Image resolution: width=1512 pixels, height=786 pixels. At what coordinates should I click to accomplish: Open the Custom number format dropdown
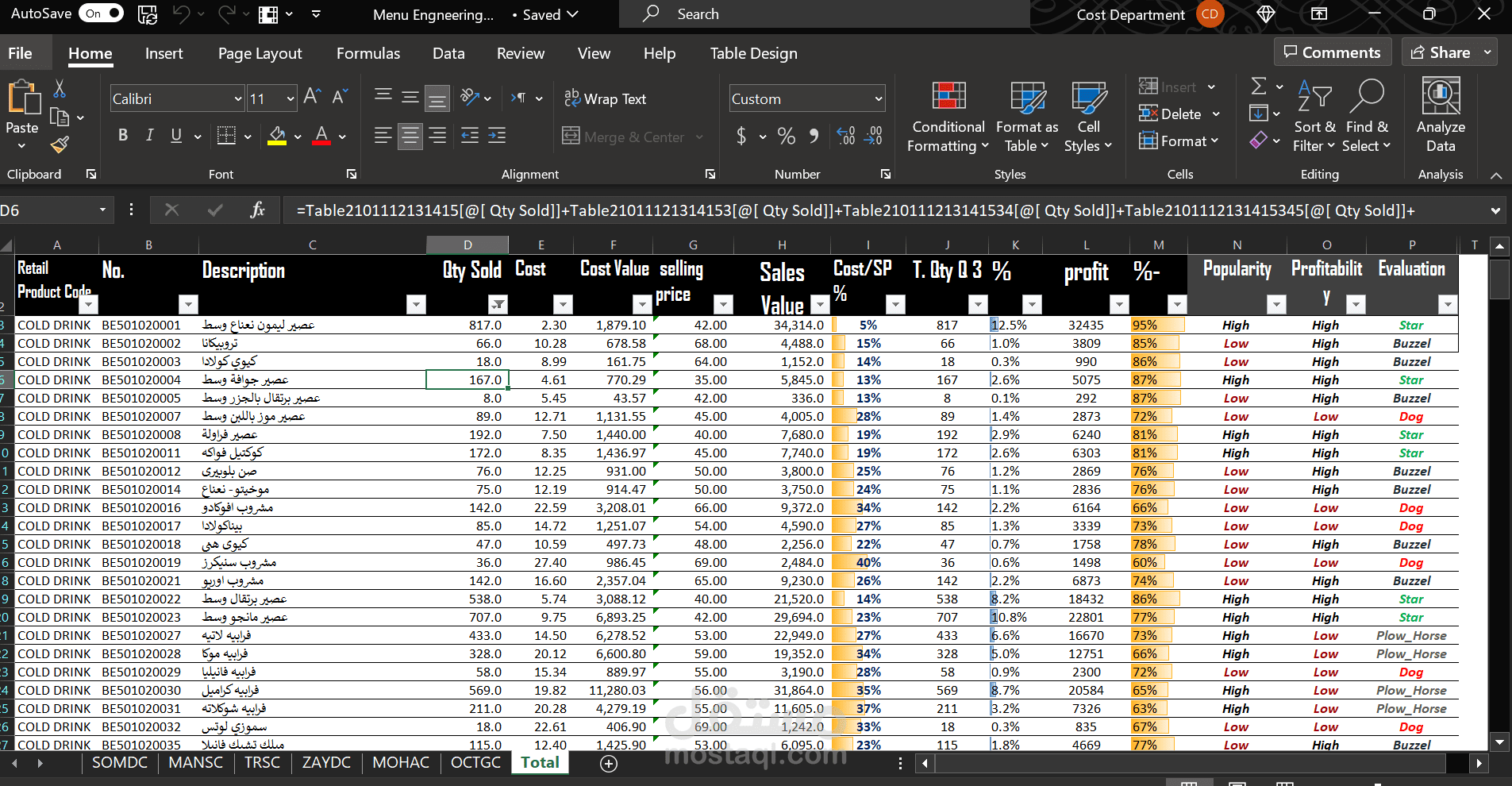tap(879, 98)
